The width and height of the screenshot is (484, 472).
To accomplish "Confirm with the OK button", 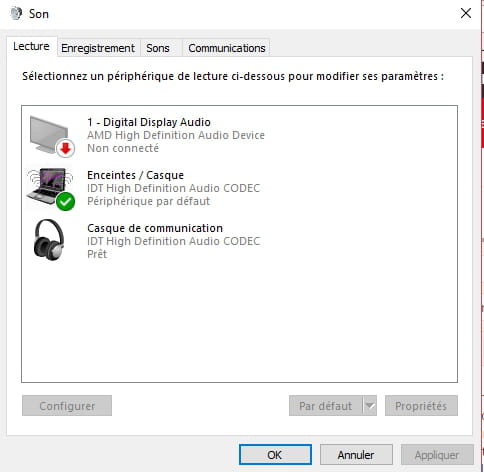I will pos(275,455).
